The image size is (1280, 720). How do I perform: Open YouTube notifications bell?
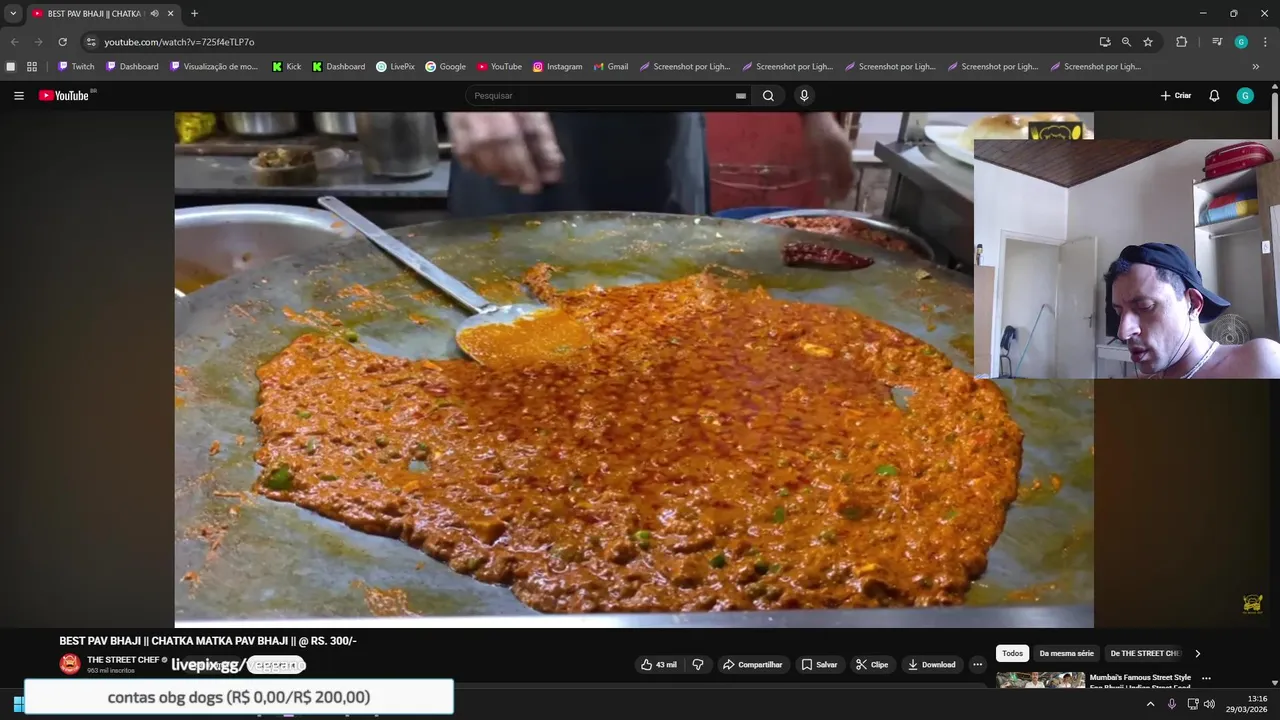pyautogui.click(x=1214, y=96)
